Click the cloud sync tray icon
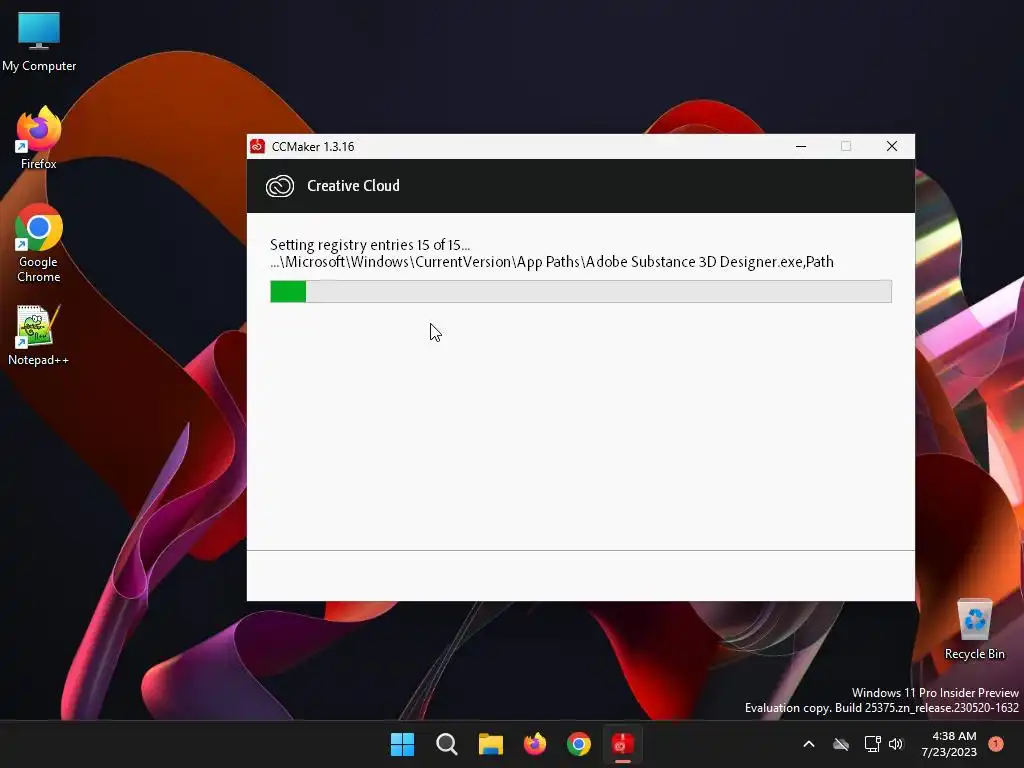Image resolution: width=1024 pixels, height=768 pixels. click(x=841, y=744)
